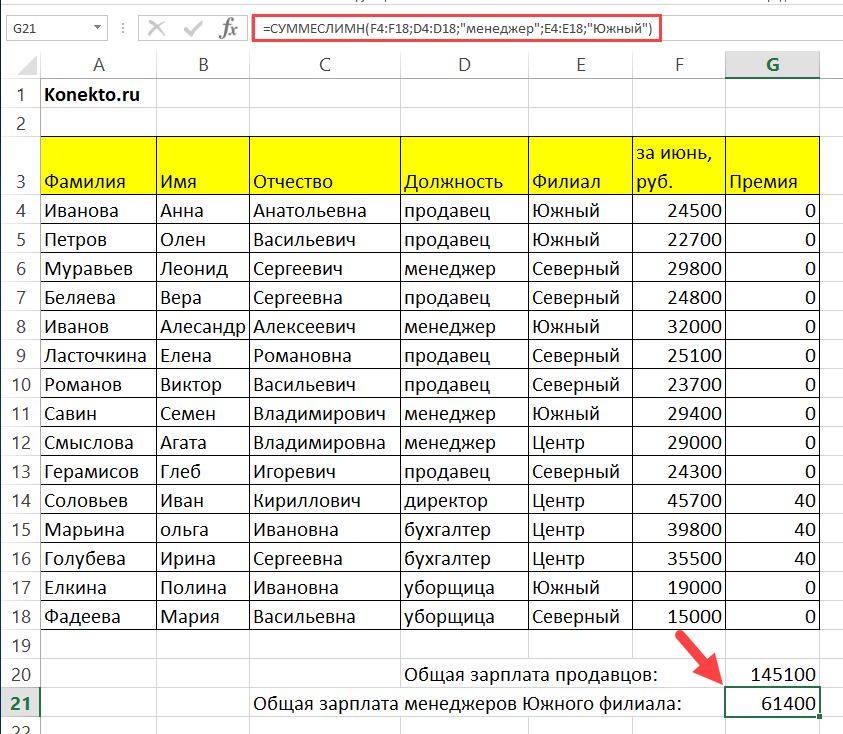843x734 pixels.
Task: Select the yellow Должность header cell
Action: (x=464, y=165)
